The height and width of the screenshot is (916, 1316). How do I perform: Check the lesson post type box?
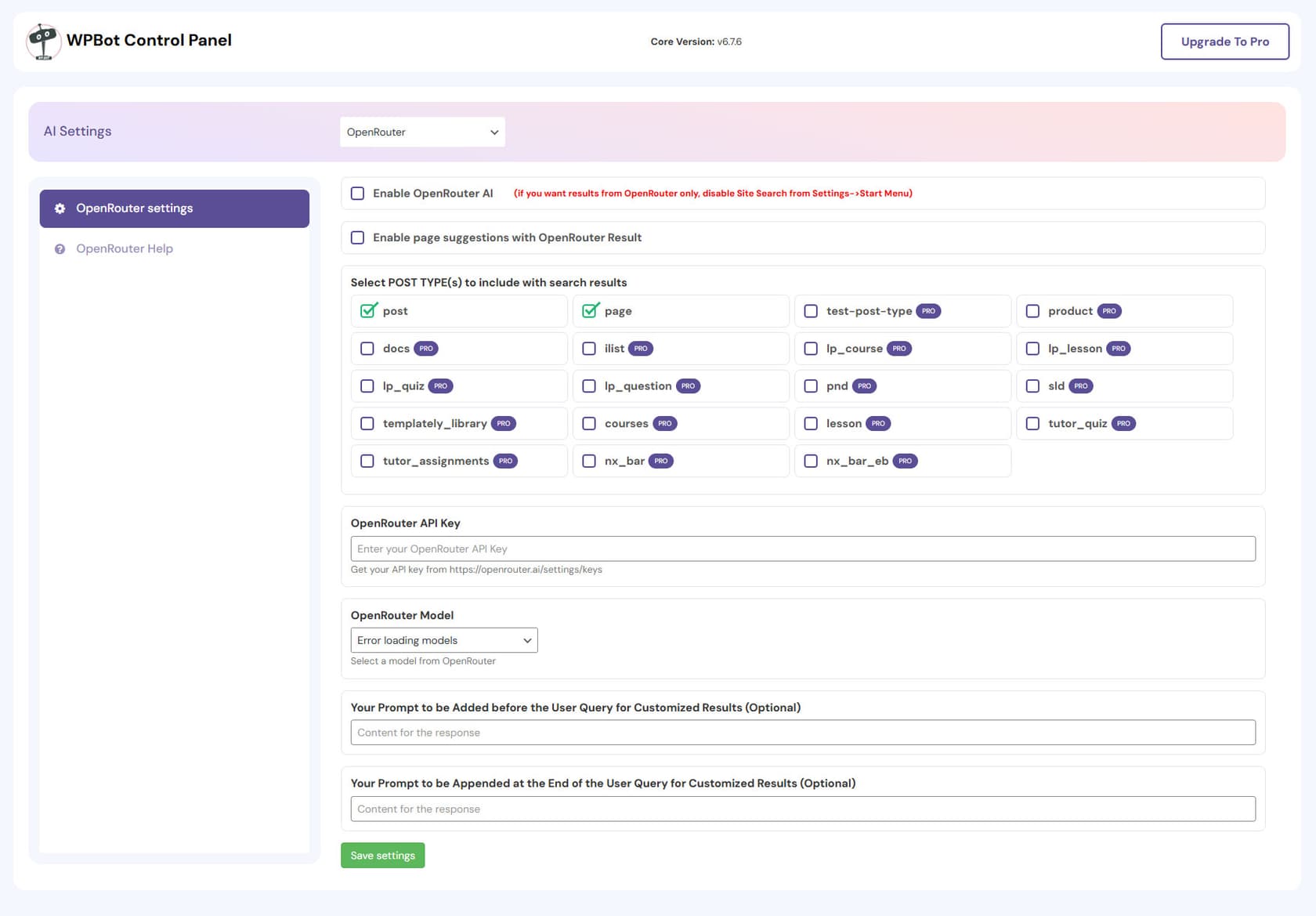tap(811, 424)
